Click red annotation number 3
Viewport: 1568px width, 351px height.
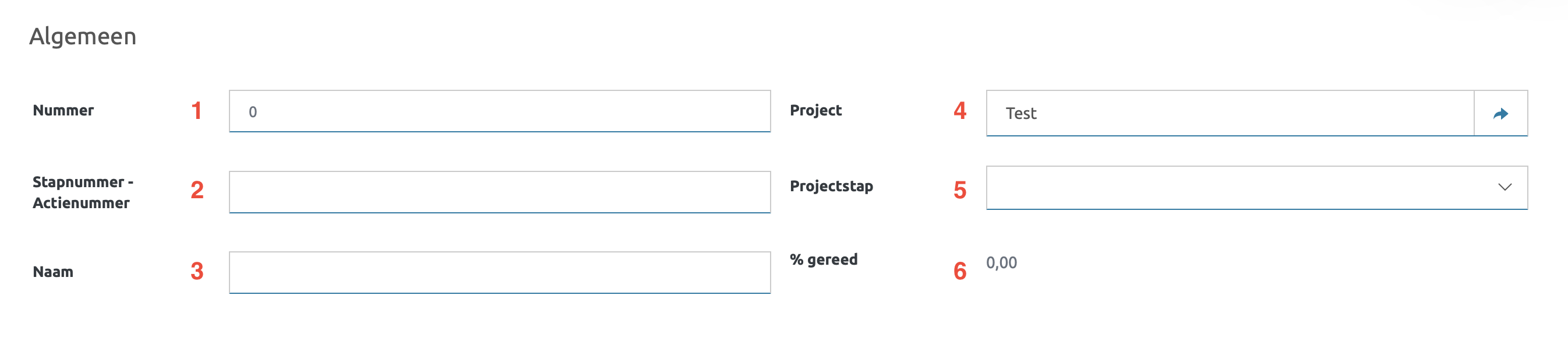[x=197, y=271]
